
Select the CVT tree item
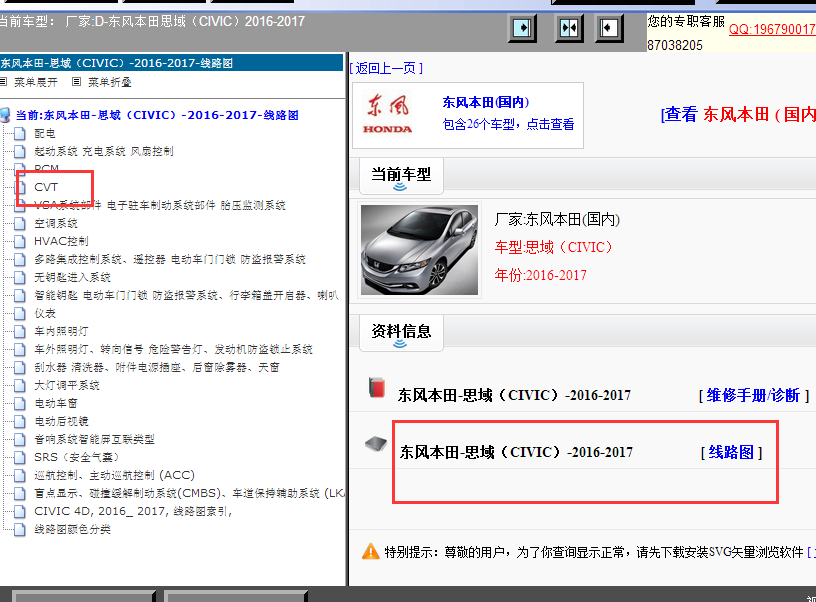click(46, 187)
